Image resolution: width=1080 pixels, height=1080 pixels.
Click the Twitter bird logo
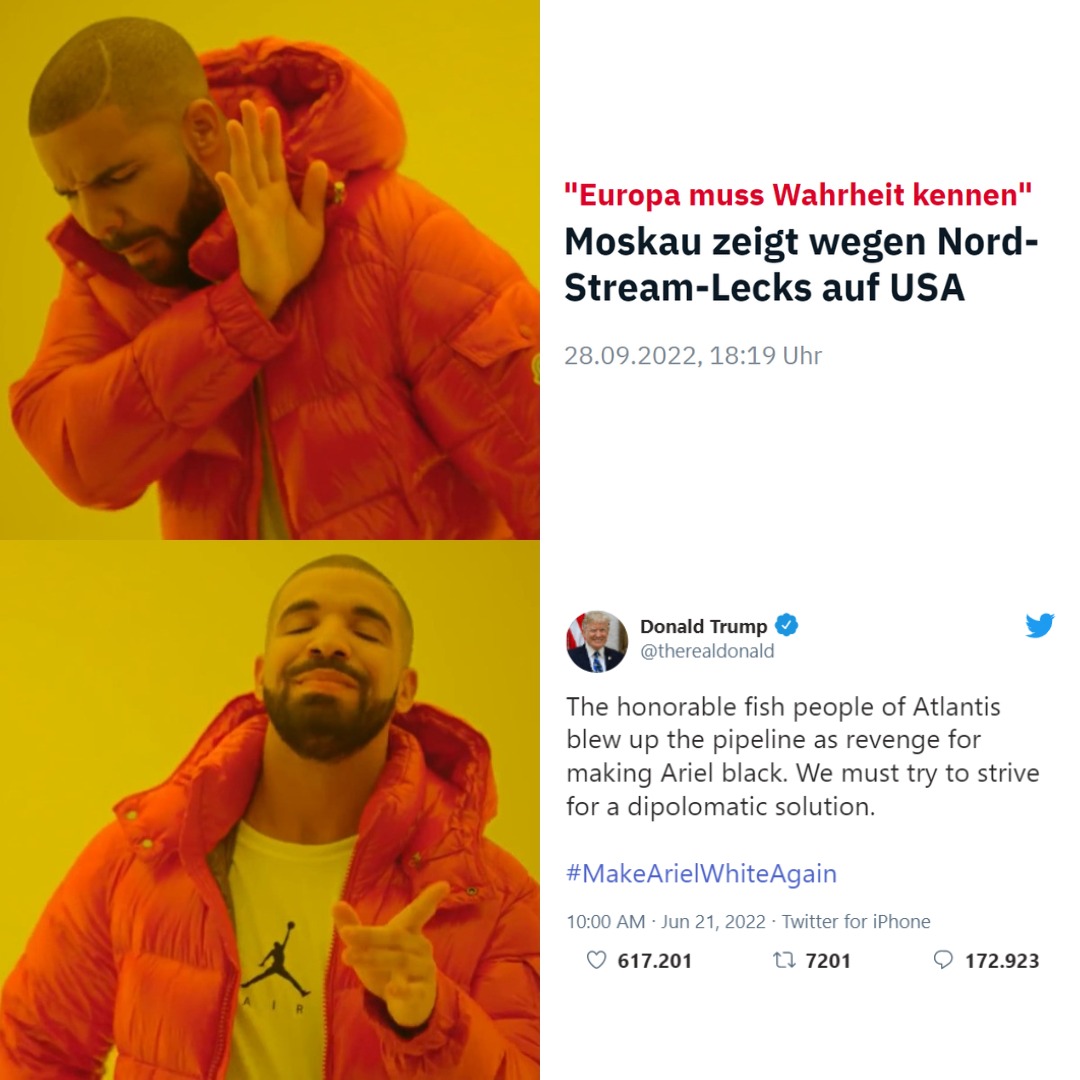tap(1039, 625)
